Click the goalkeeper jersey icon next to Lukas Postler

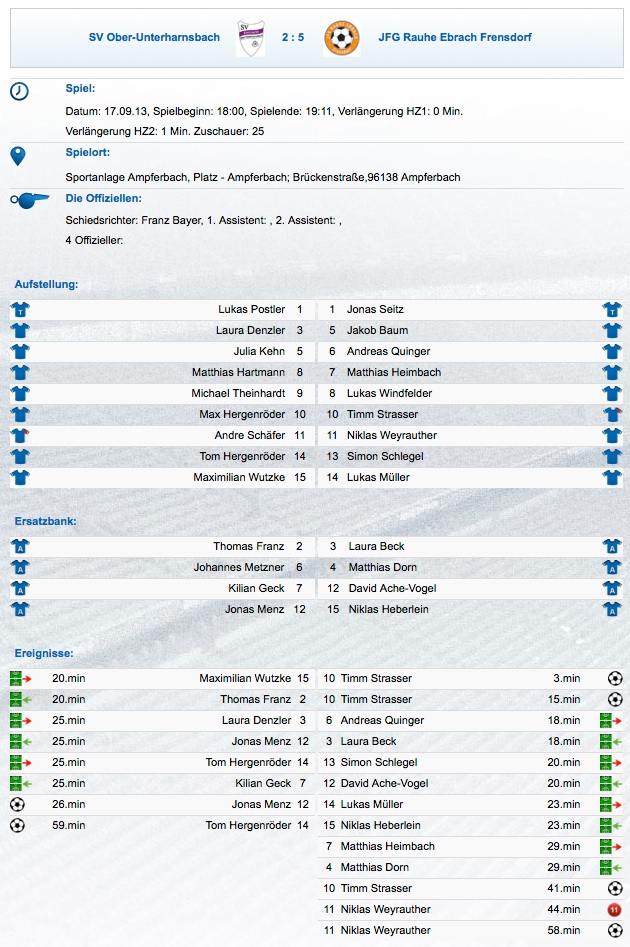pos(20,310)
